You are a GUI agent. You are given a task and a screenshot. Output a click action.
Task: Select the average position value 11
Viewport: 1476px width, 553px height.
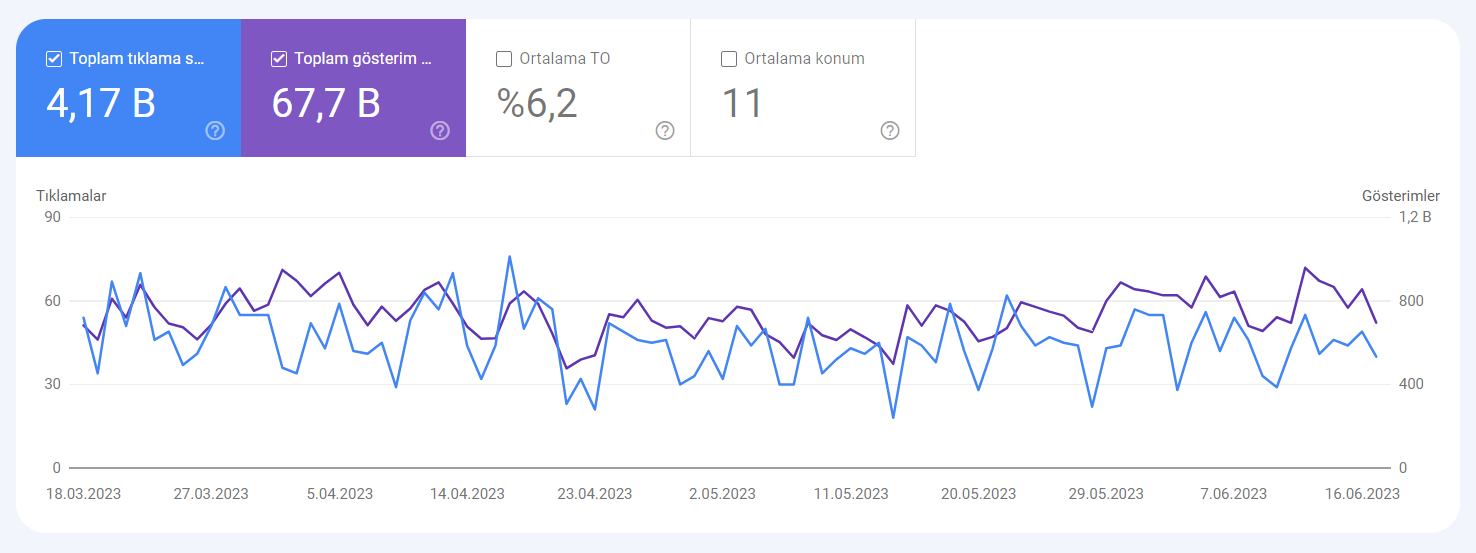742,102
